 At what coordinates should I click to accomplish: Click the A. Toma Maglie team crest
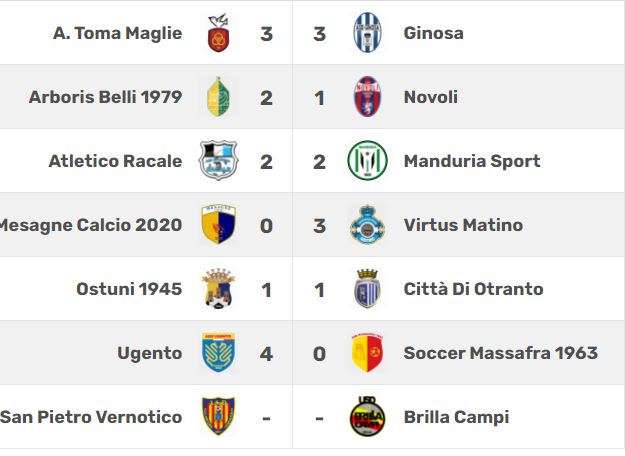218,33
